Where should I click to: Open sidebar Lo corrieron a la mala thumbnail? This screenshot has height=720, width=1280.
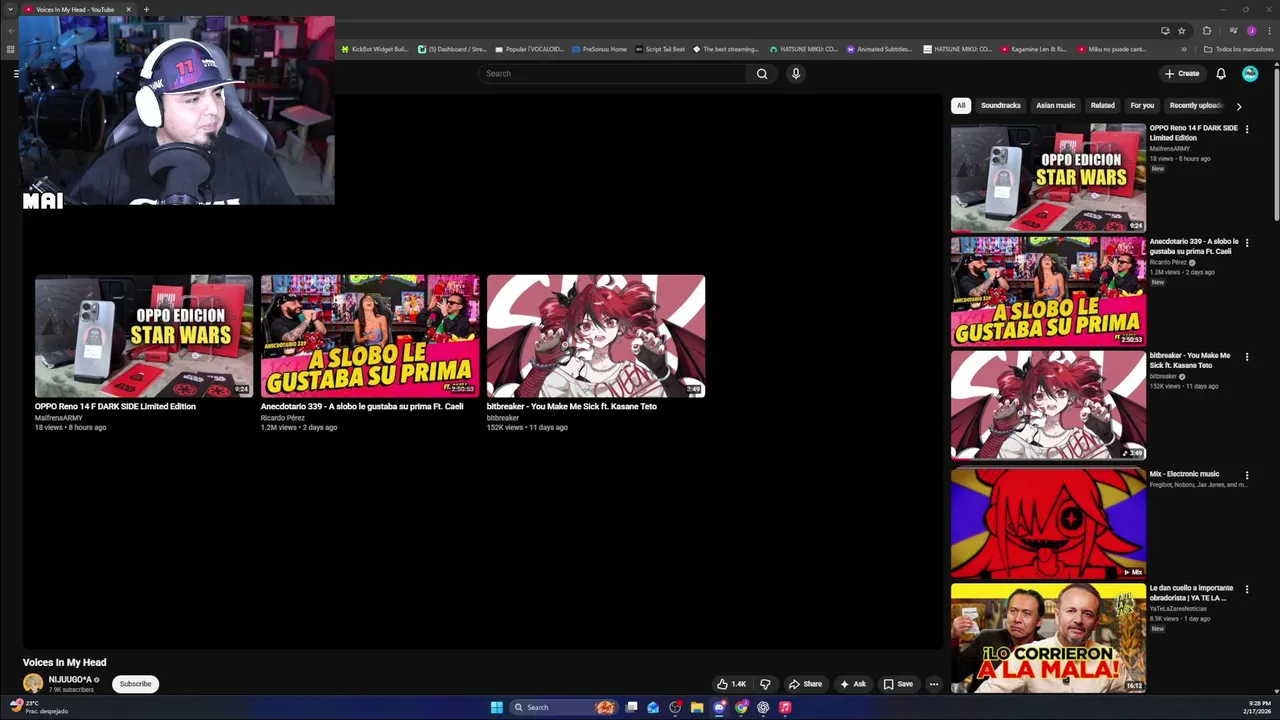(1048, 638)
